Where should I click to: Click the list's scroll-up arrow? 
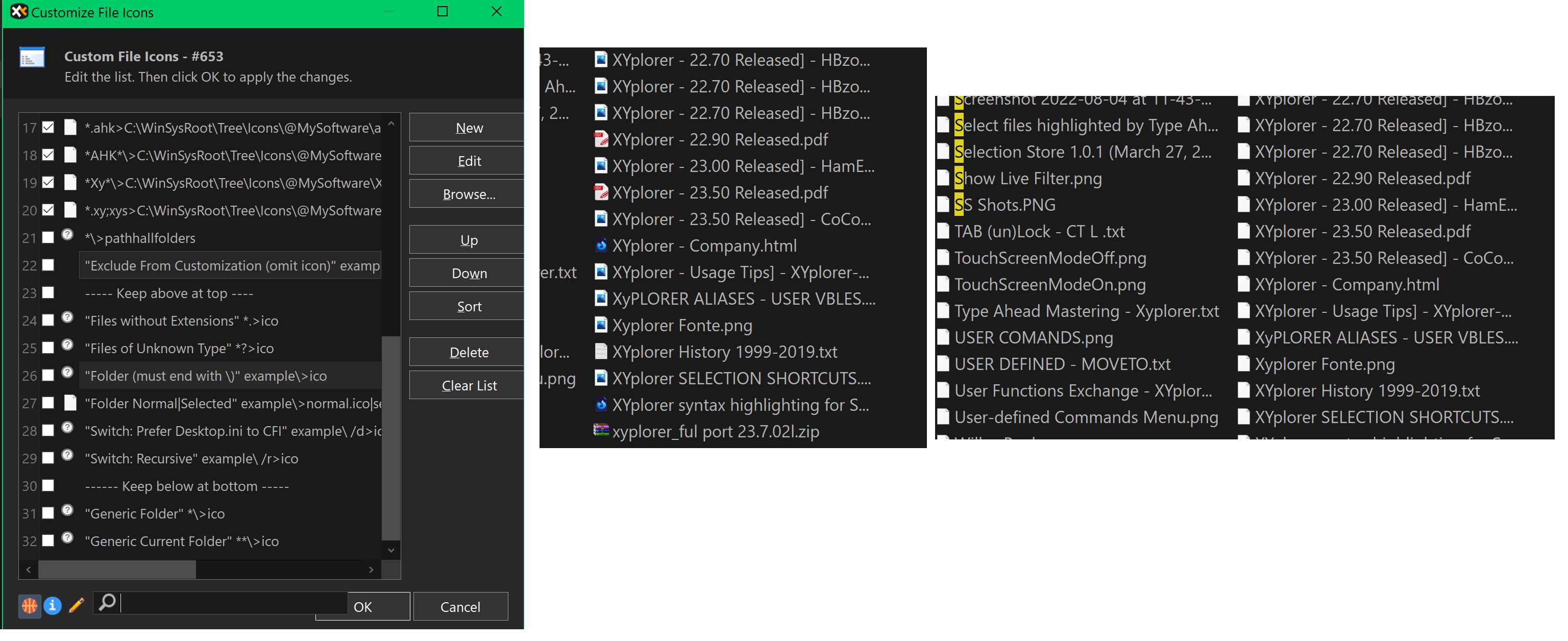(x=391, y=124)
